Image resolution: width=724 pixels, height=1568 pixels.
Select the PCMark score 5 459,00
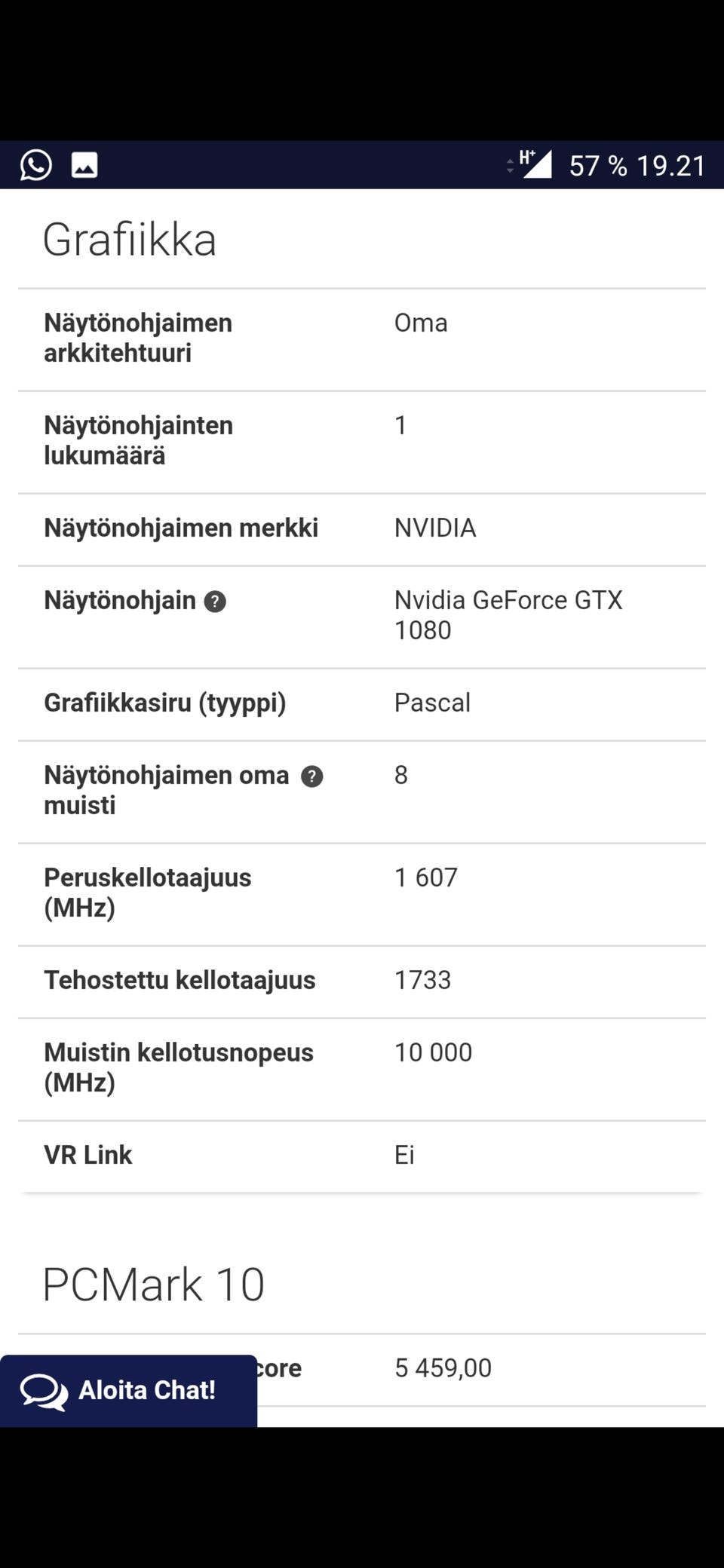(443, 1367)
